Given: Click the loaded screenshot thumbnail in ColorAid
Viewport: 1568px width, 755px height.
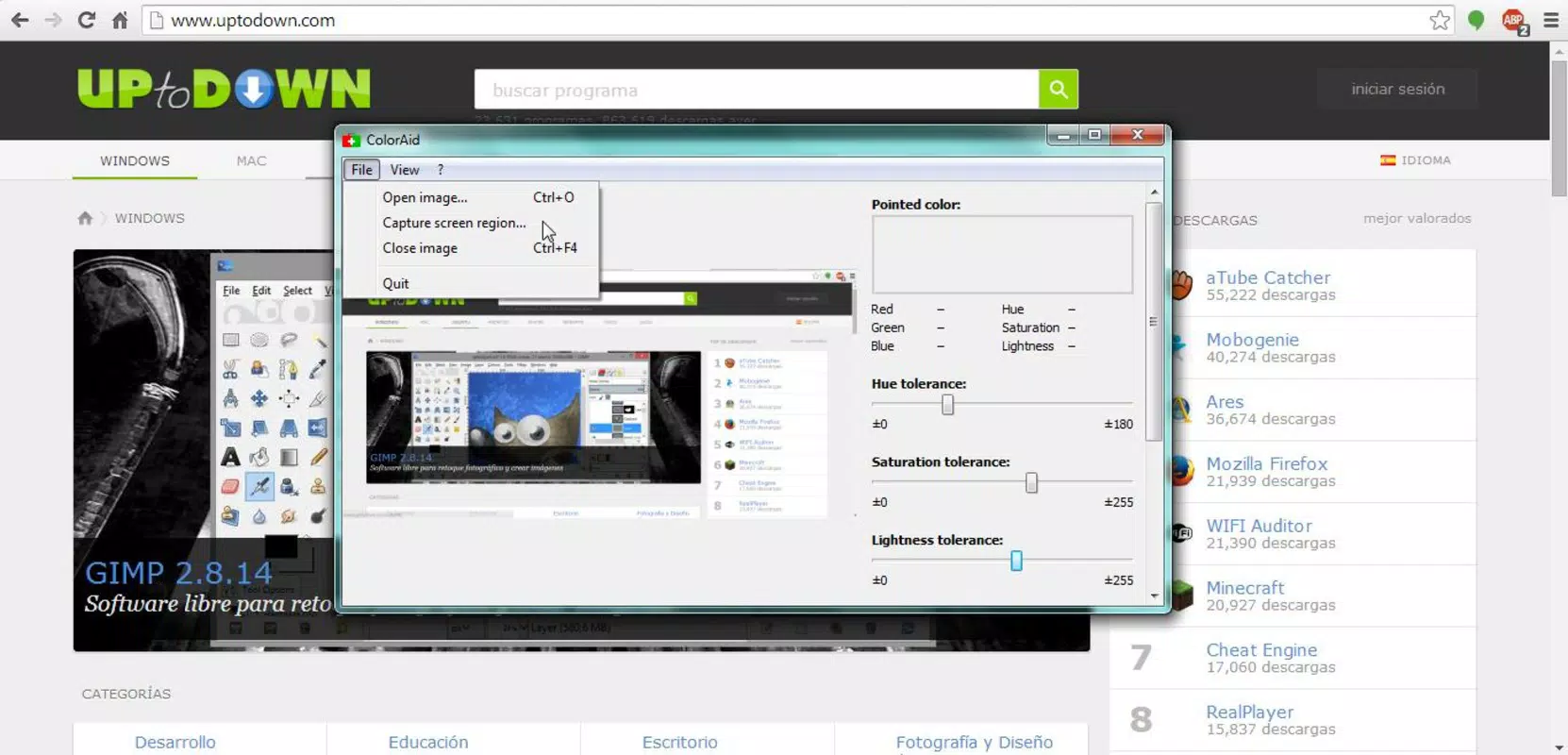Looking at the screenshot, I should click(x=599, y=394).
